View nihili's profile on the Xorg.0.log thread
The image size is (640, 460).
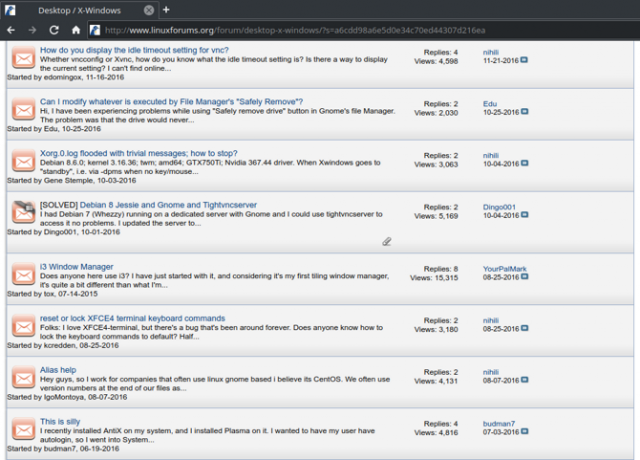click(491, 156)
